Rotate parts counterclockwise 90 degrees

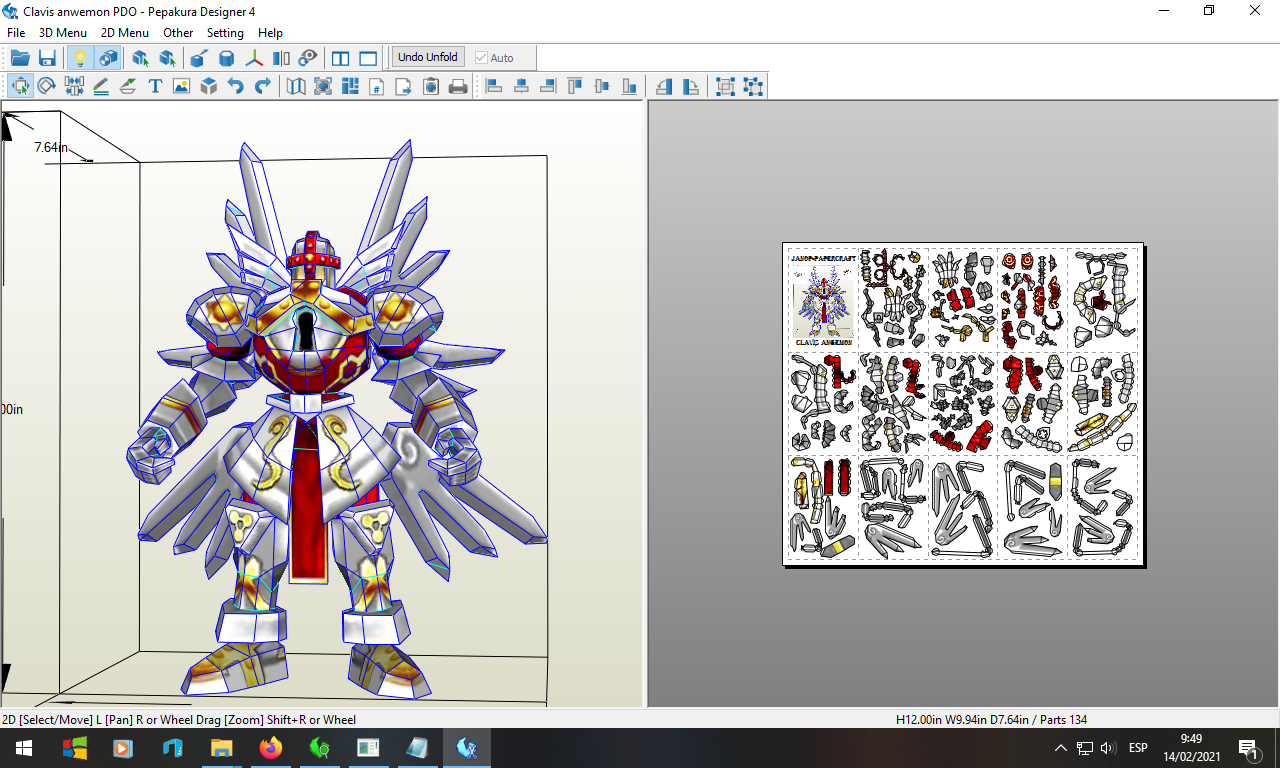pos(664,86)
